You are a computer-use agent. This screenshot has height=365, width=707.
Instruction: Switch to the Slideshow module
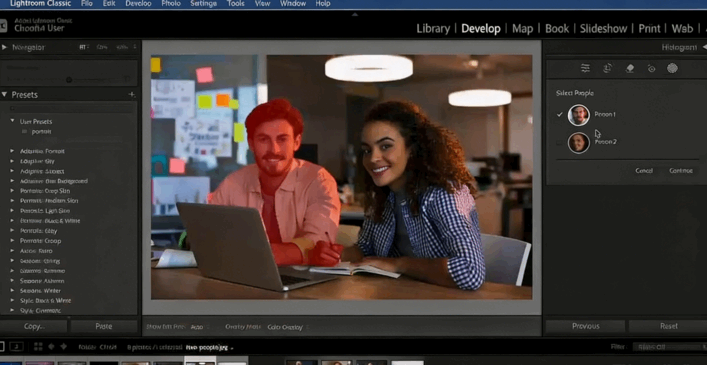coord(603,28)
